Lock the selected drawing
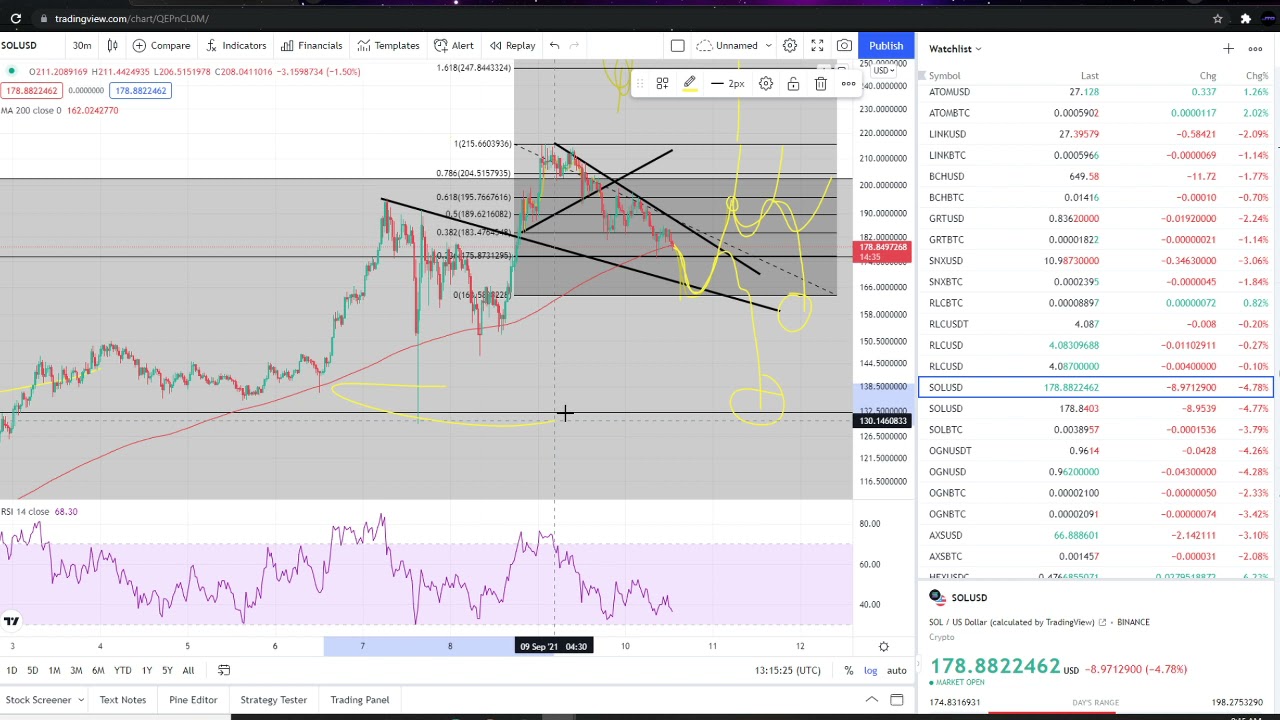1280x720 pixels. [x=793, y=84]
